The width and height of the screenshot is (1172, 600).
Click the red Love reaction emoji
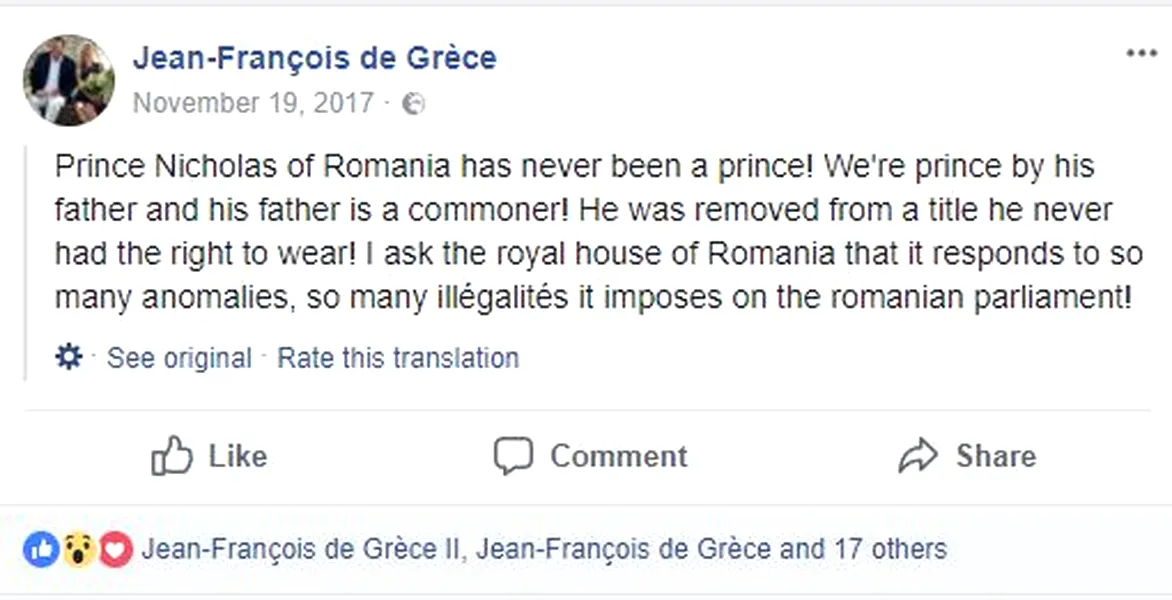coord(115,549)
